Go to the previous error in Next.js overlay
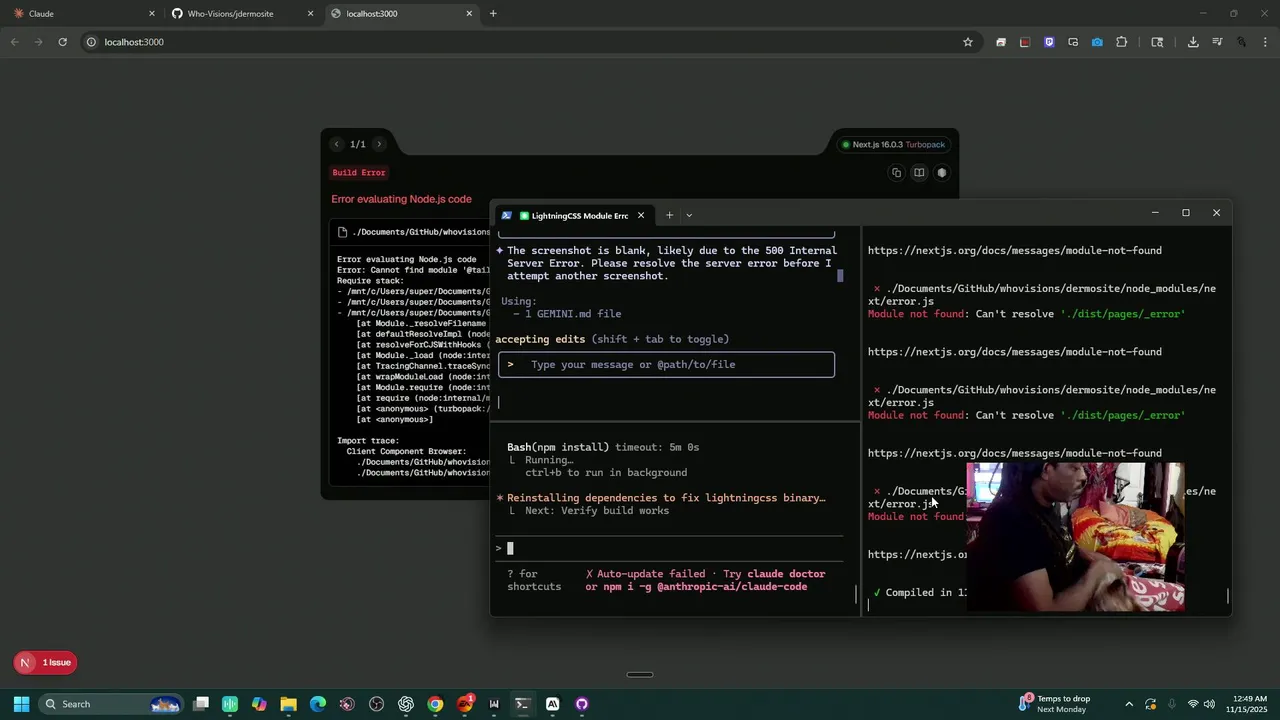Image resolution: width=1280 pixels, height=720 pixels. click(x=337, y=144)
